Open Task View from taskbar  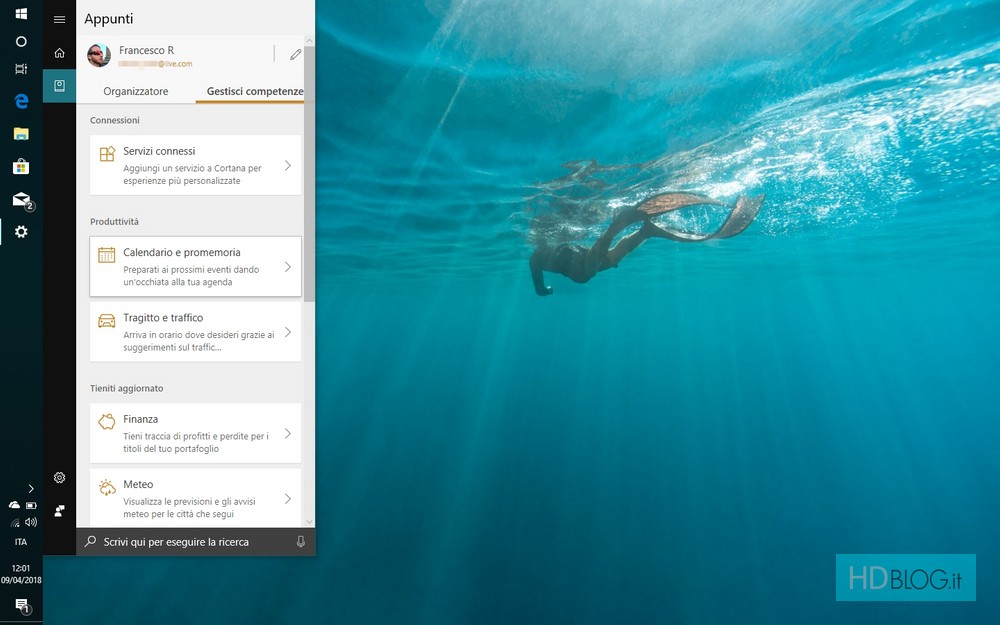(x=21, y=69)
